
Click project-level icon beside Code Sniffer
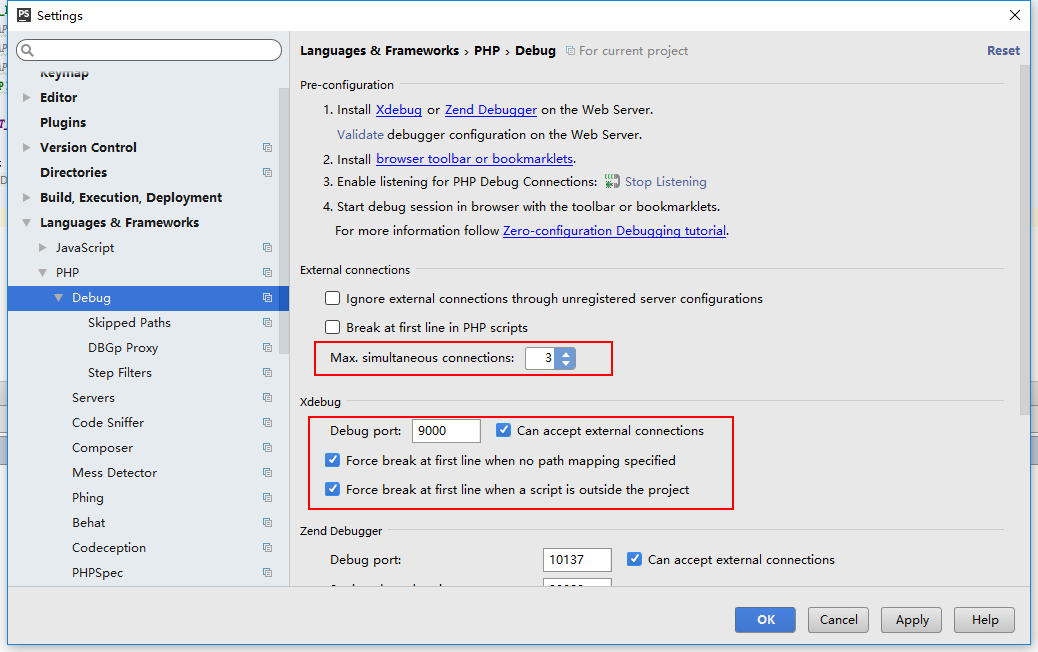267,423
